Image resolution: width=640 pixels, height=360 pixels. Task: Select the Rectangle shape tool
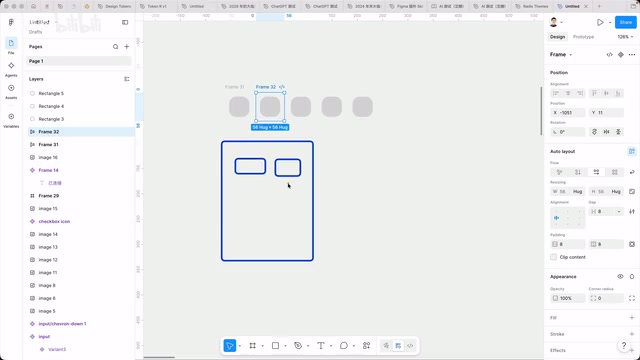tap(276, 346)
